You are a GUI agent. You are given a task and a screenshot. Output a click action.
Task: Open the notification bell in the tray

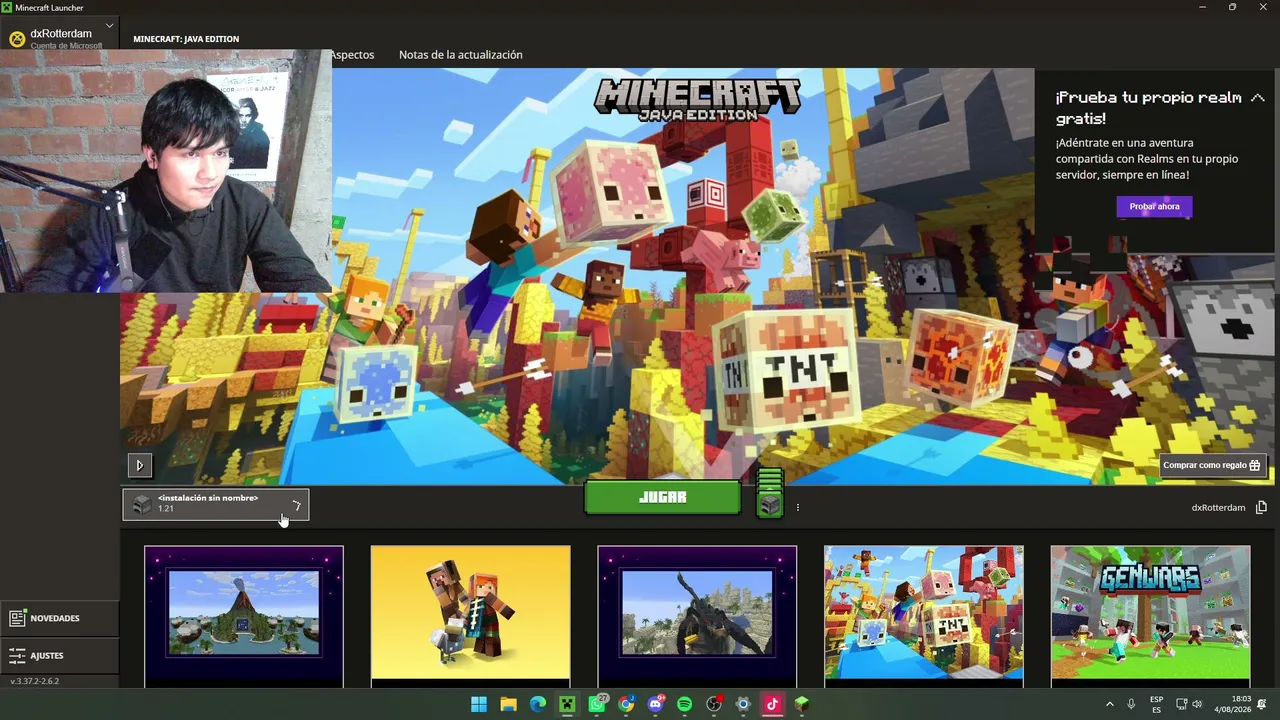click(x=1263, y=704)
